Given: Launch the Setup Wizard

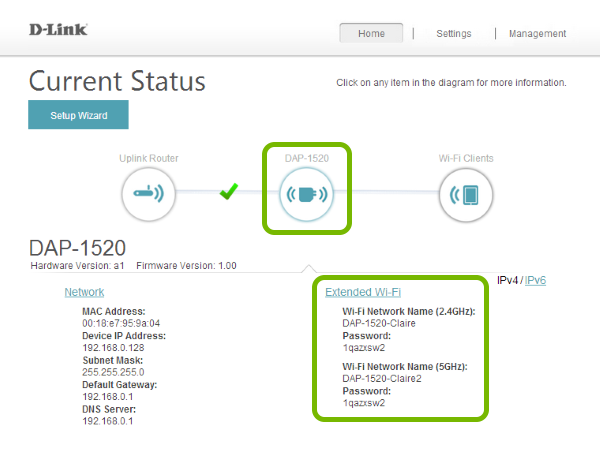Looking at the screenshot, I should pyautogui.click(x=78, y=115).
